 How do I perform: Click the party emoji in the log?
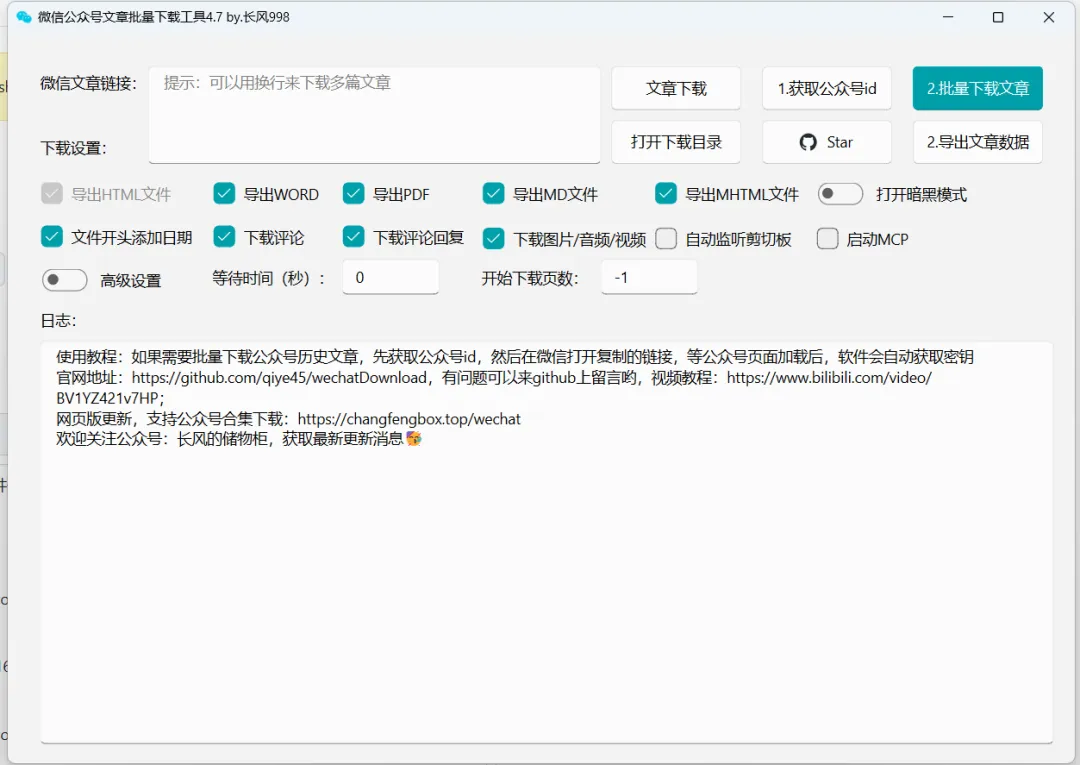413,439
